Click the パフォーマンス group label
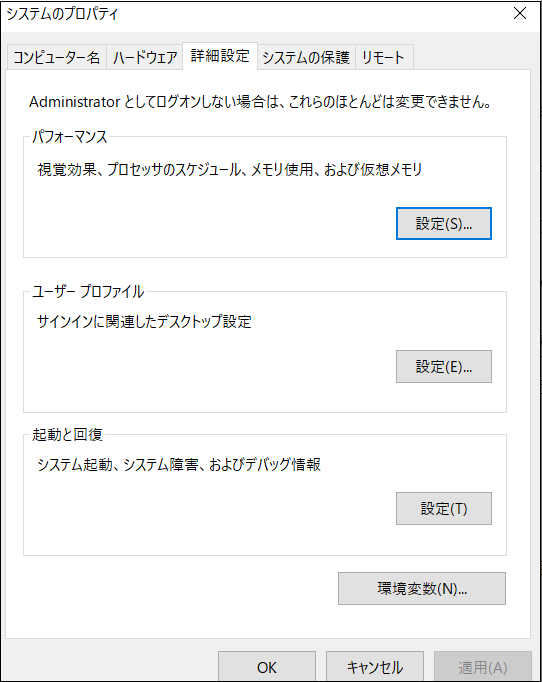The width and height of the screenshot is (542, 682). point(70,137)
